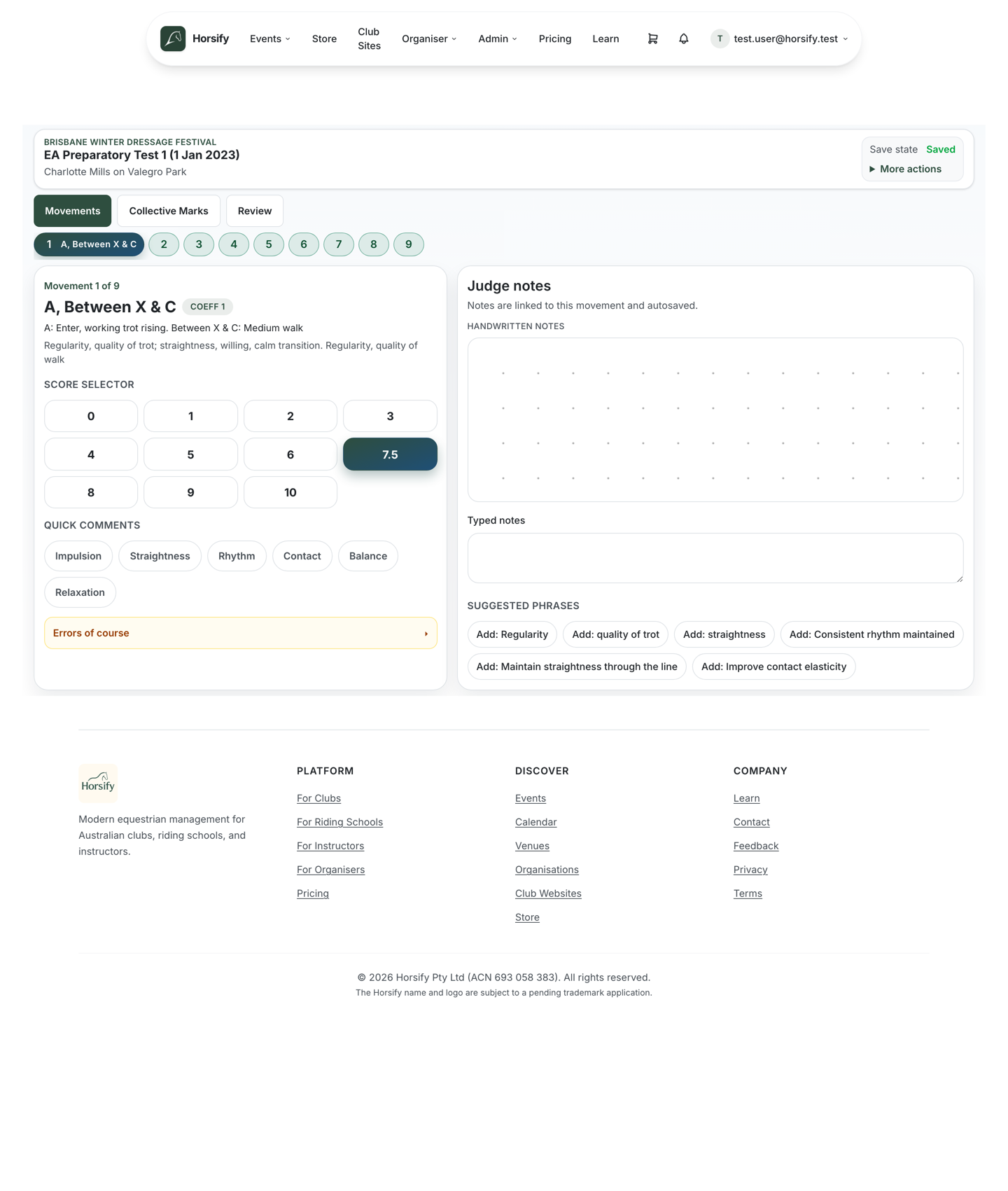This screenshot has height=1191, width=1008.
Task: Jump to movement 9 circle
Action: coord(409,244)
